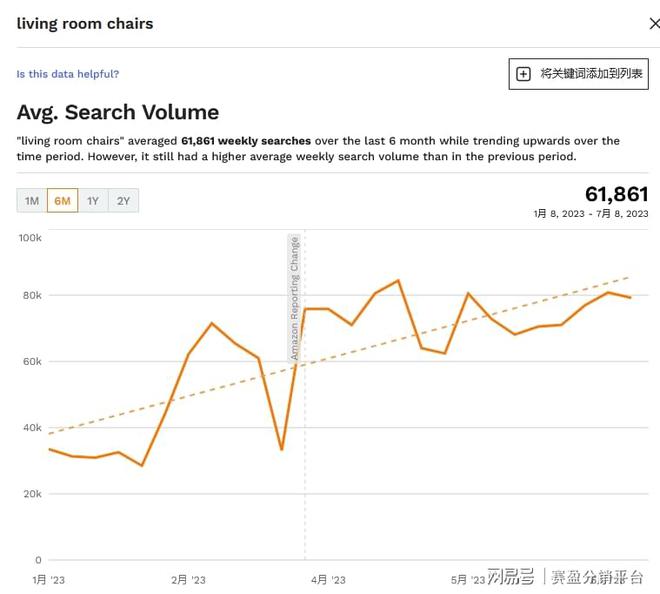
Task: Click the date range 1月 8 - 7月 8, 2023
Action: [590, 214]
